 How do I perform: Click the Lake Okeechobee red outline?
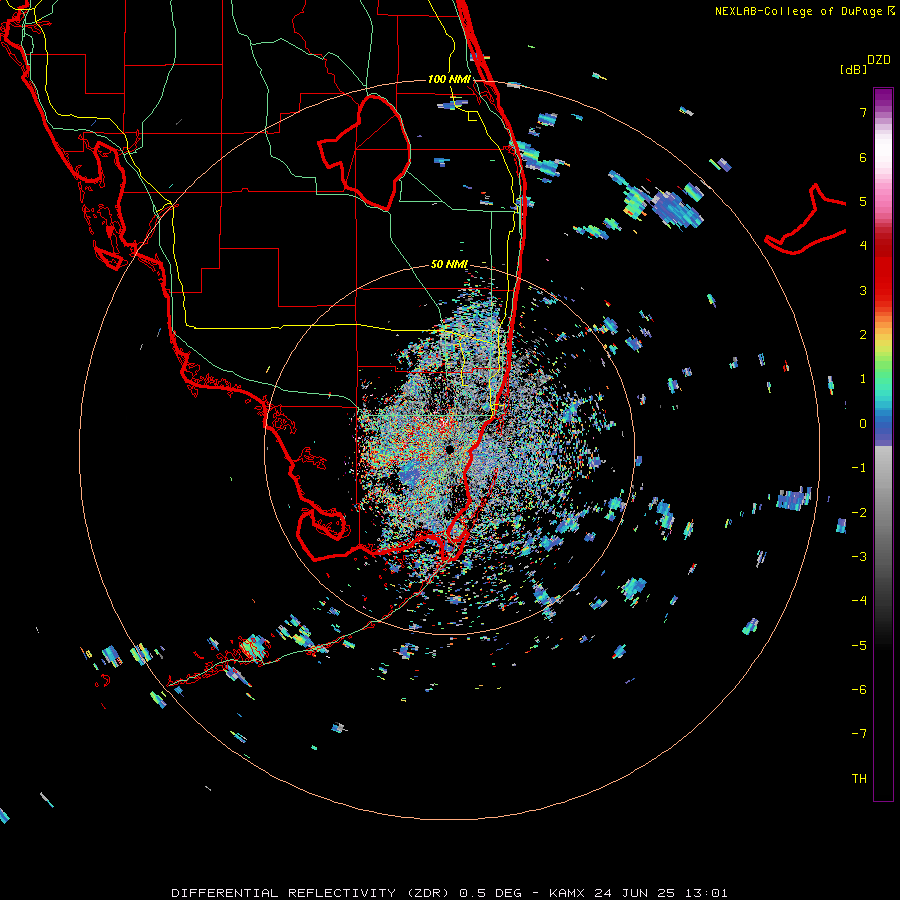coord(365,153)
